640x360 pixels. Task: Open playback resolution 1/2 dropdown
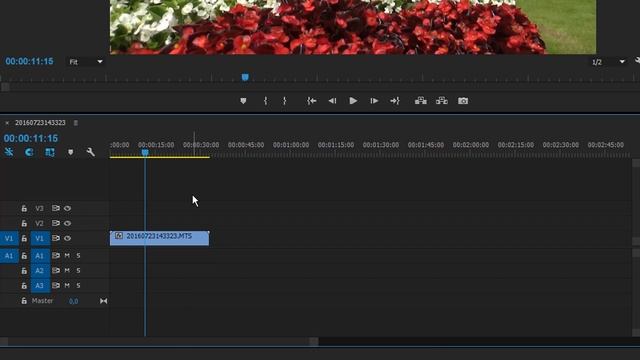click(x=608, y=62)
